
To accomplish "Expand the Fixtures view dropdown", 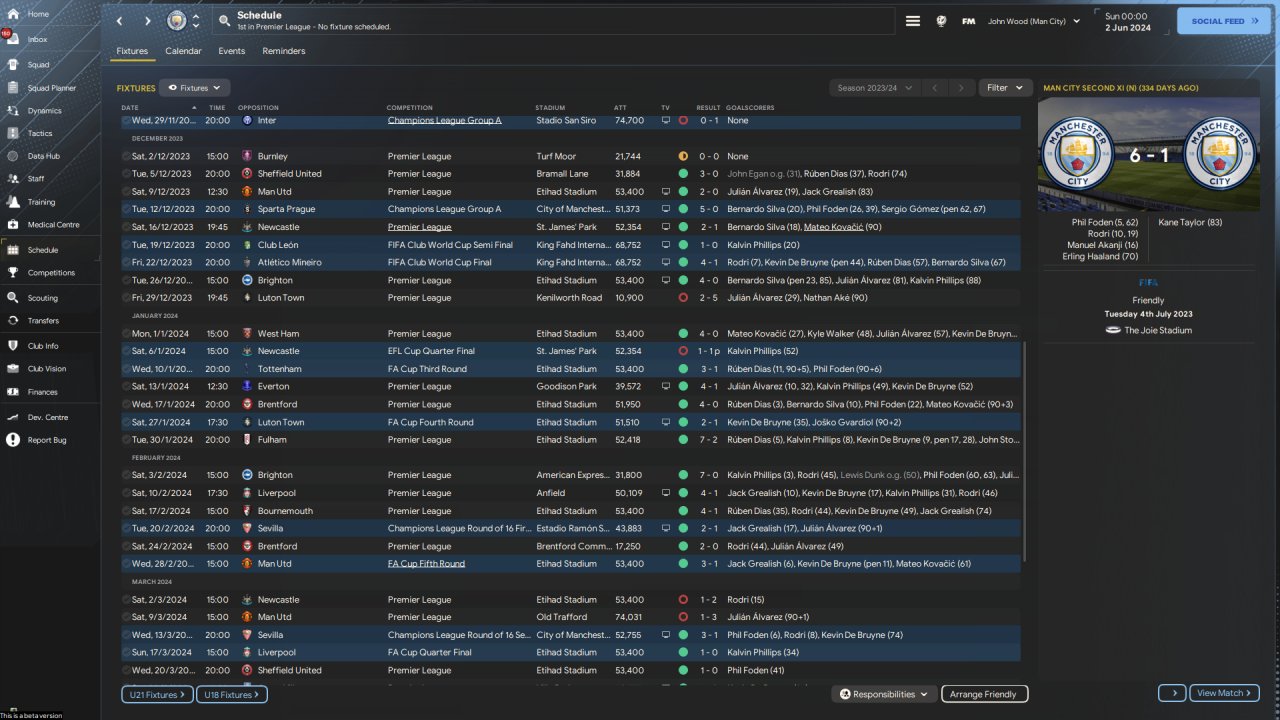I will [x=194, y=88].
